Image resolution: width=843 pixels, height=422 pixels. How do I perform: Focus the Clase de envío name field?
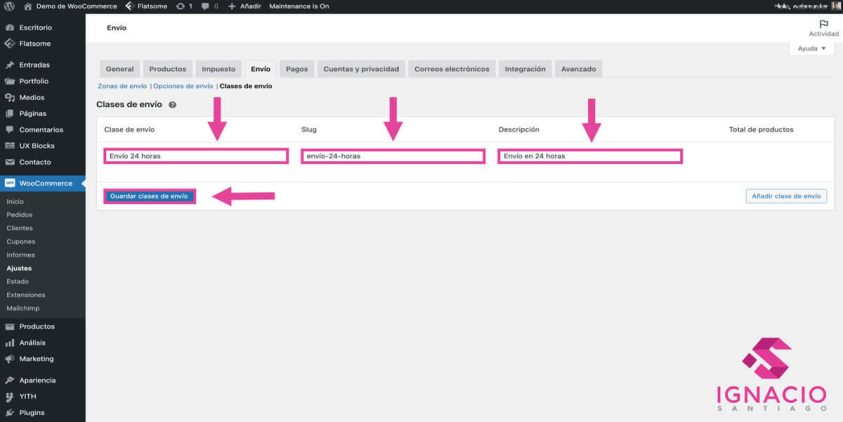196,156
